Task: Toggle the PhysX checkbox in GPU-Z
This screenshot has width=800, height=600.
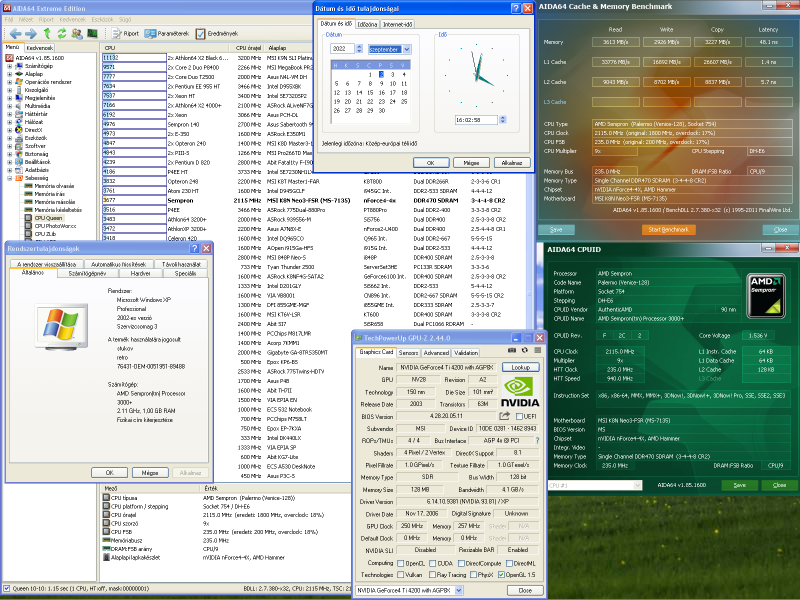Action: [x=473, y=575]
